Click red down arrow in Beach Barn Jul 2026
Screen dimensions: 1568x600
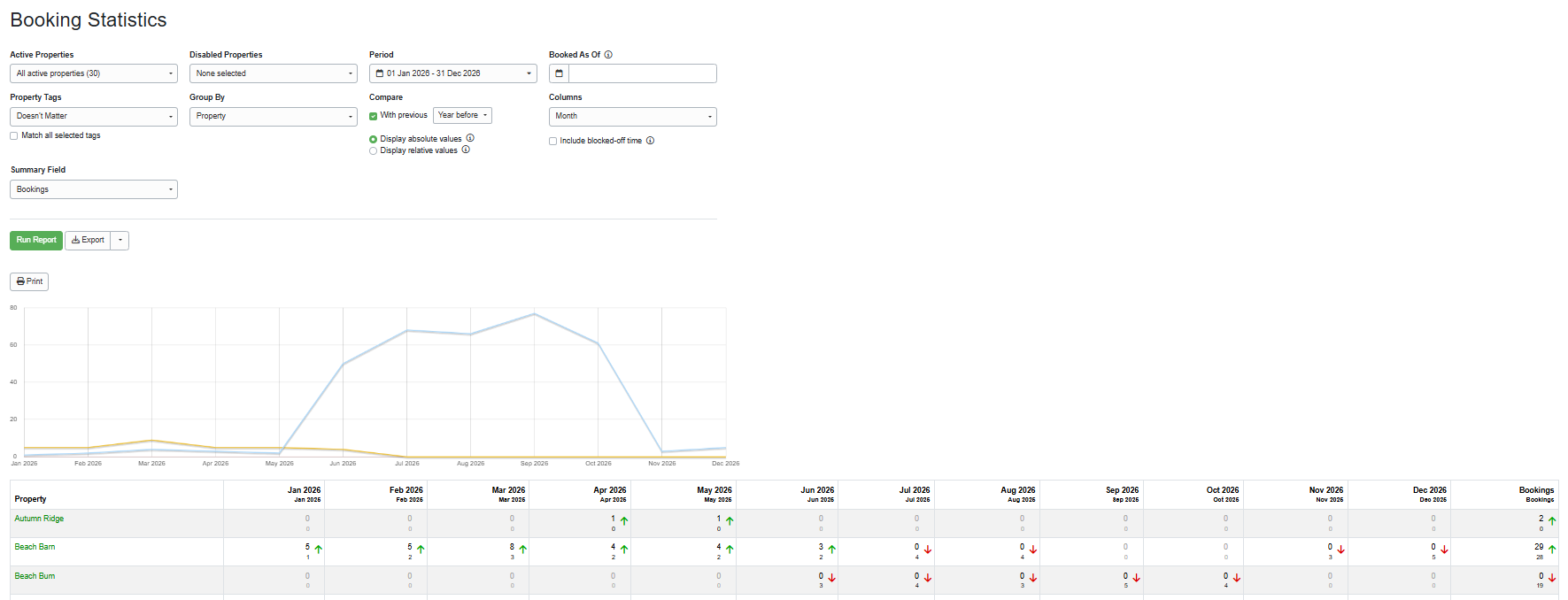pos(928,550)
